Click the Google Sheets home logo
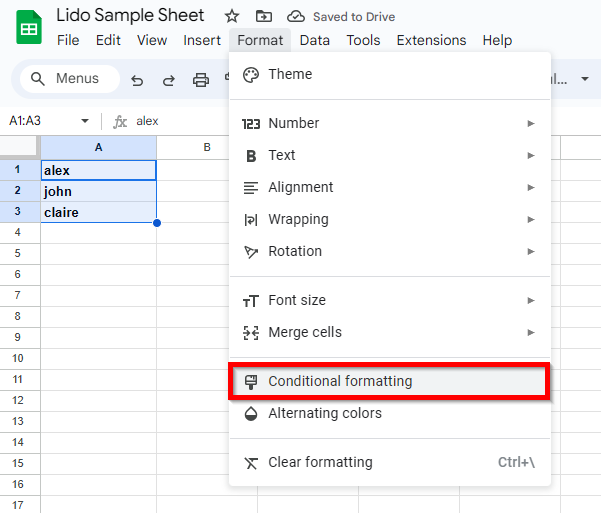 click(29, 27)
